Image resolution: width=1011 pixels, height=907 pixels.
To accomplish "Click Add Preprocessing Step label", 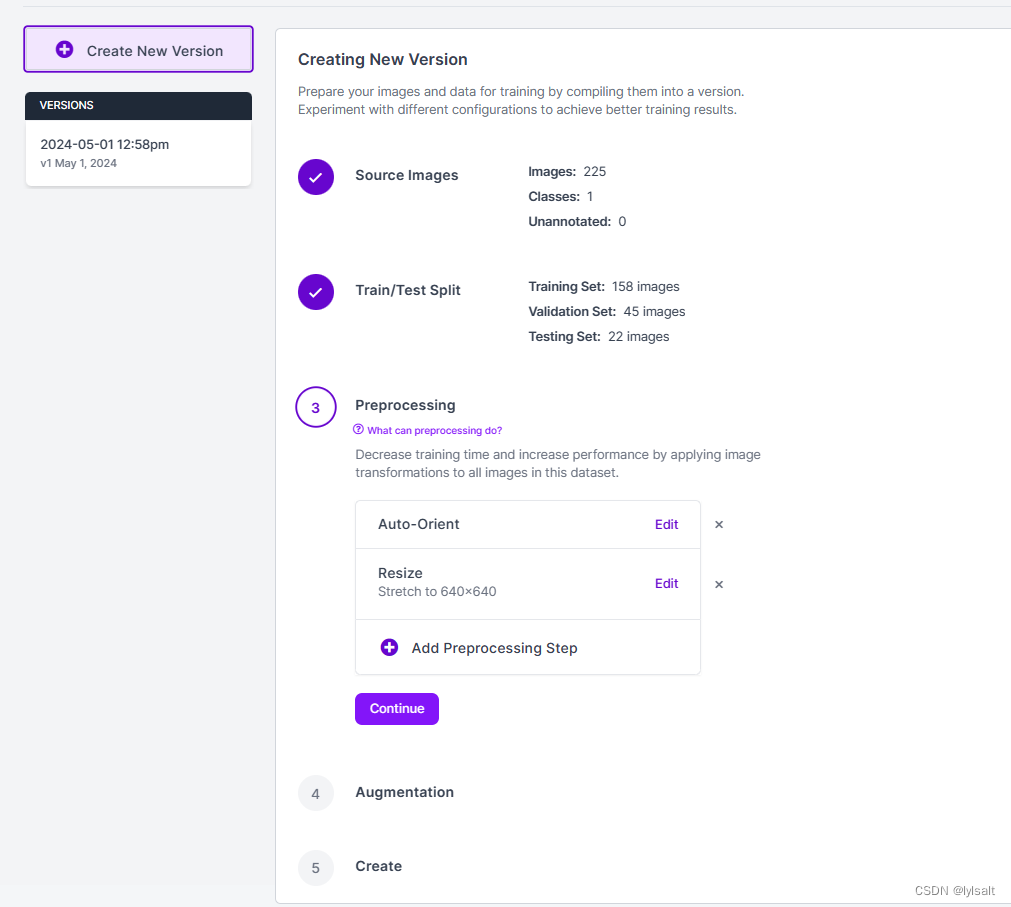I will click(495, 648).
